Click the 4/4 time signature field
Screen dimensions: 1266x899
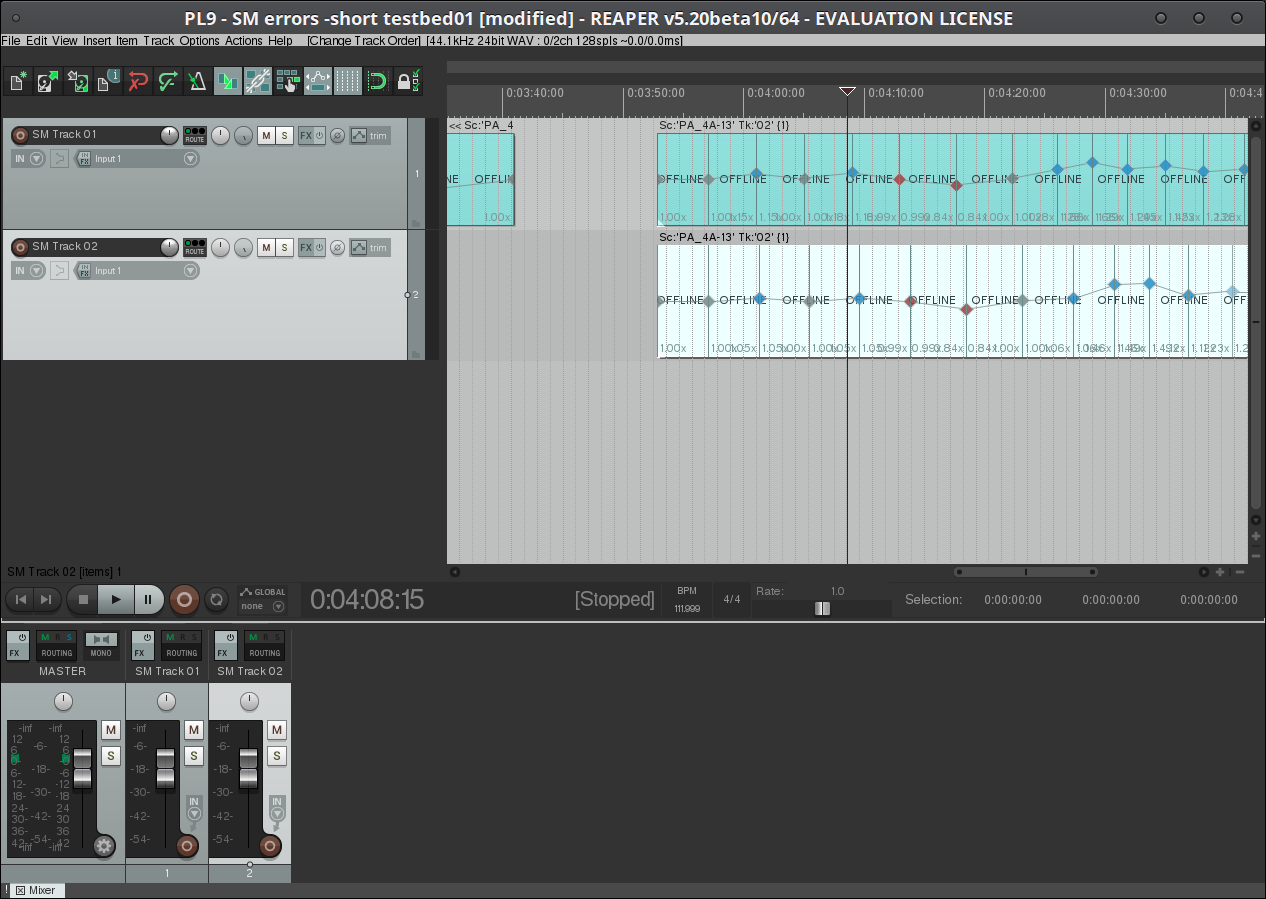click(732, 599)
